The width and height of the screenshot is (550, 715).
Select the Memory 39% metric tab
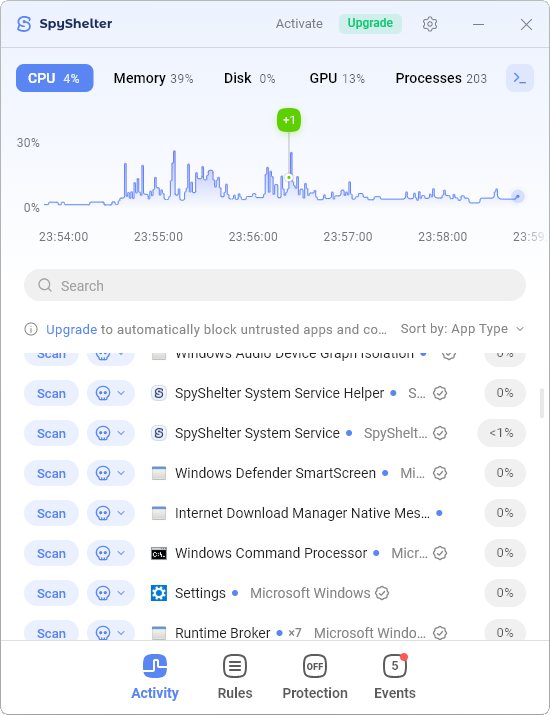pos(153,78)
